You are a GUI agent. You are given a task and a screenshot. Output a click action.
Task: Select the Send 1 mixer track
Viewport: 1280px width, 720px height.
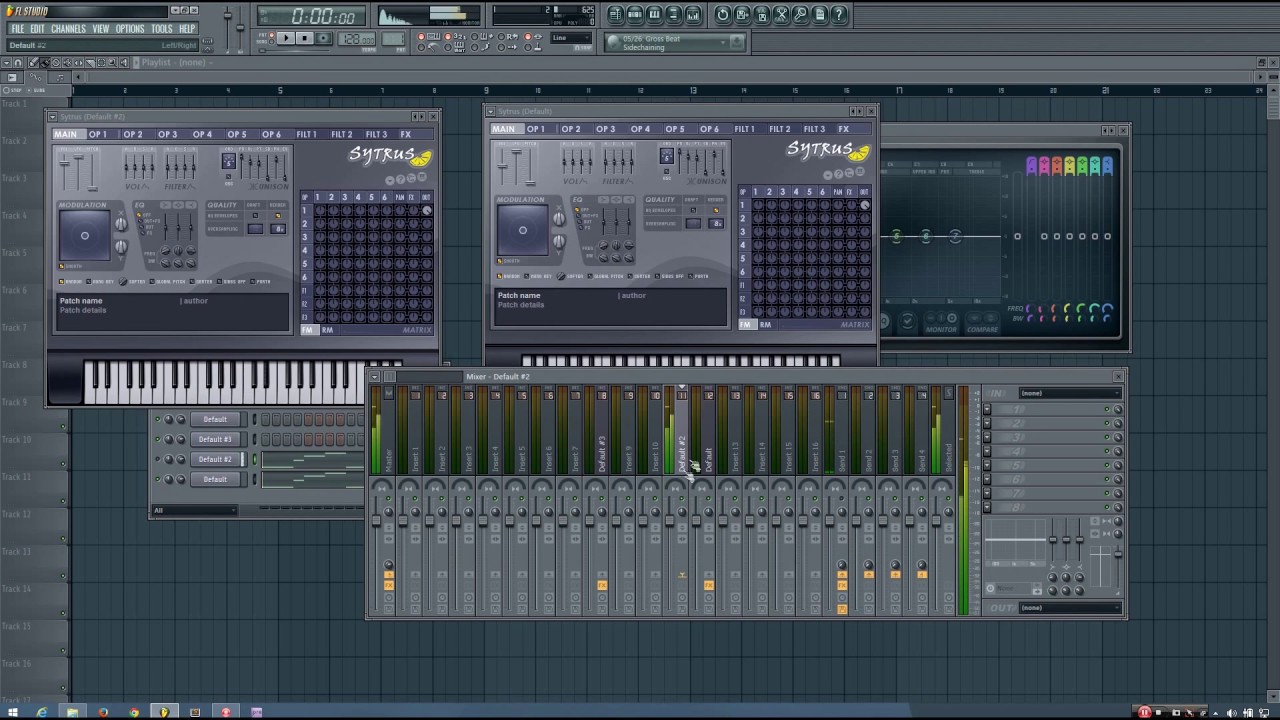click(842, 430)
